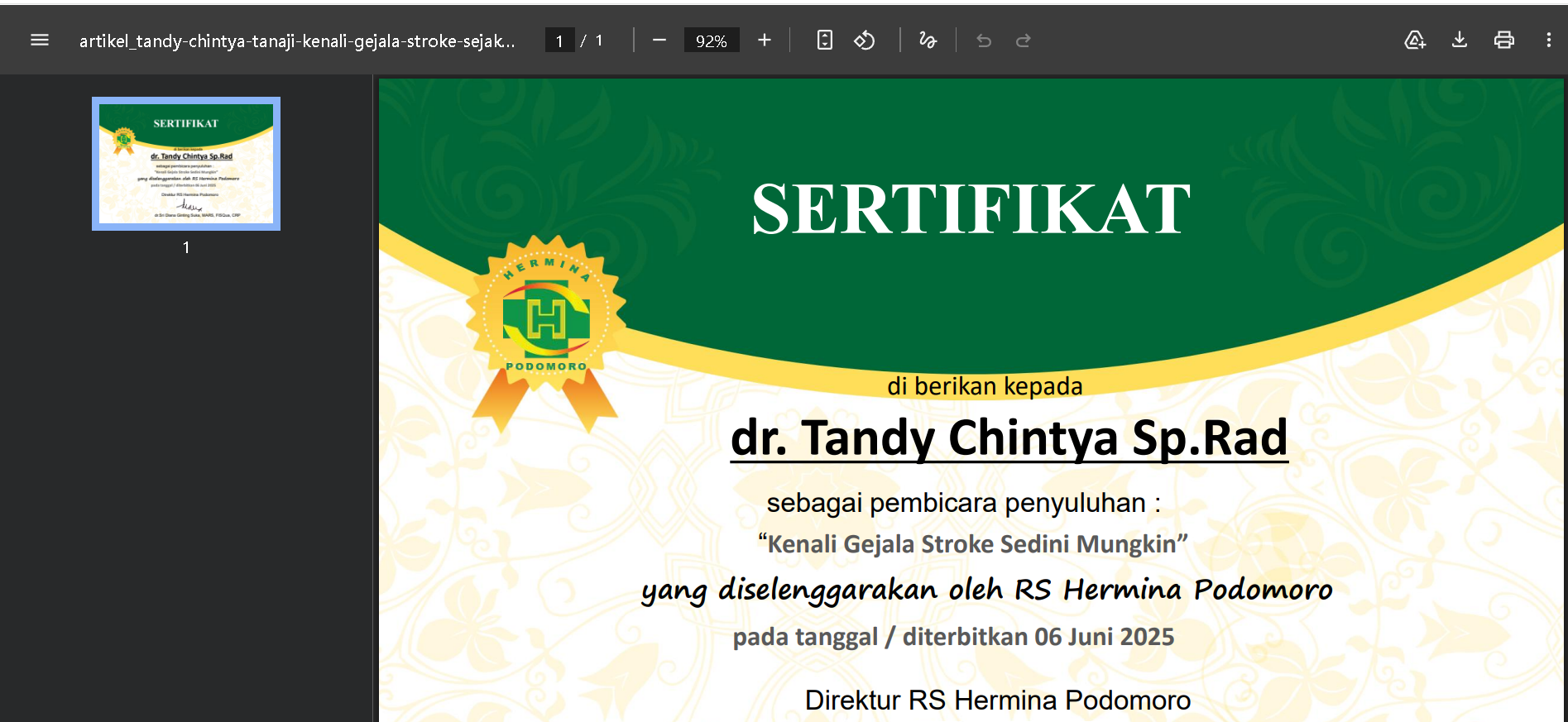Enable the draw annotation tool
1568x722 pixels.
(928, 41)
